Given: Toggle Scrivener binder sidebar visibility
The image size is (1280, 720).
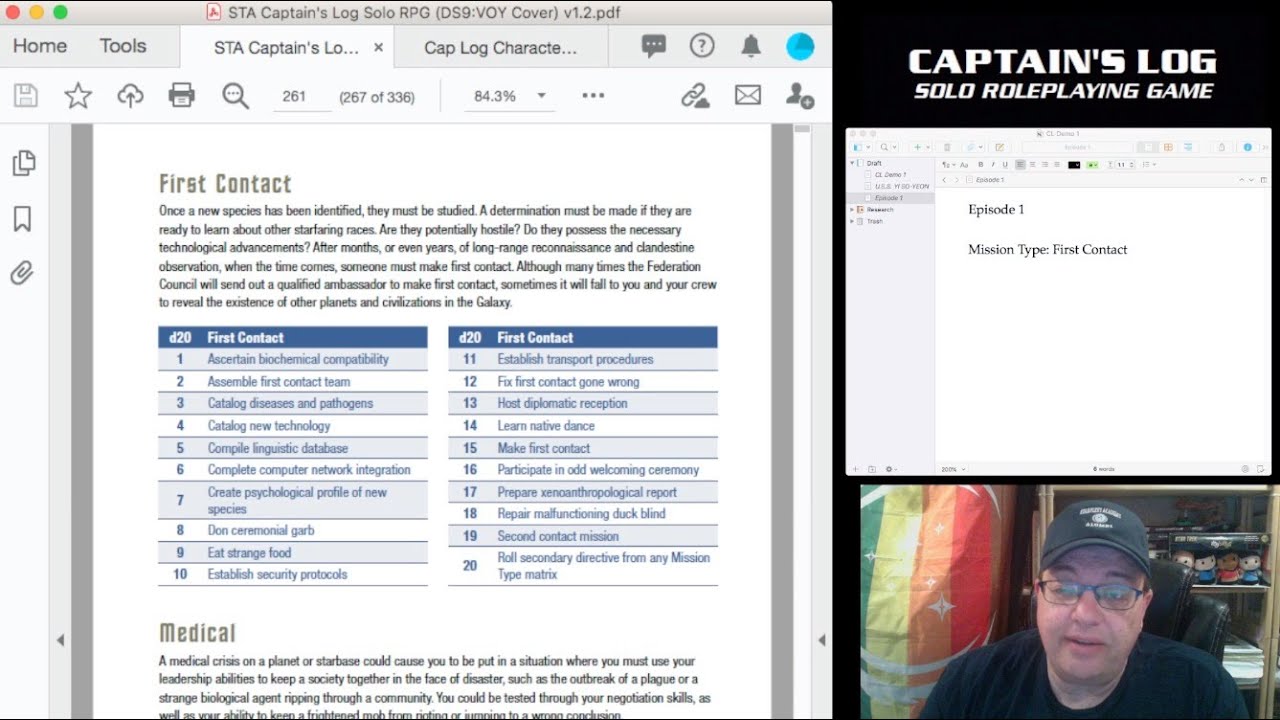Looking at the screenshot, I should (x=857, y=147).
